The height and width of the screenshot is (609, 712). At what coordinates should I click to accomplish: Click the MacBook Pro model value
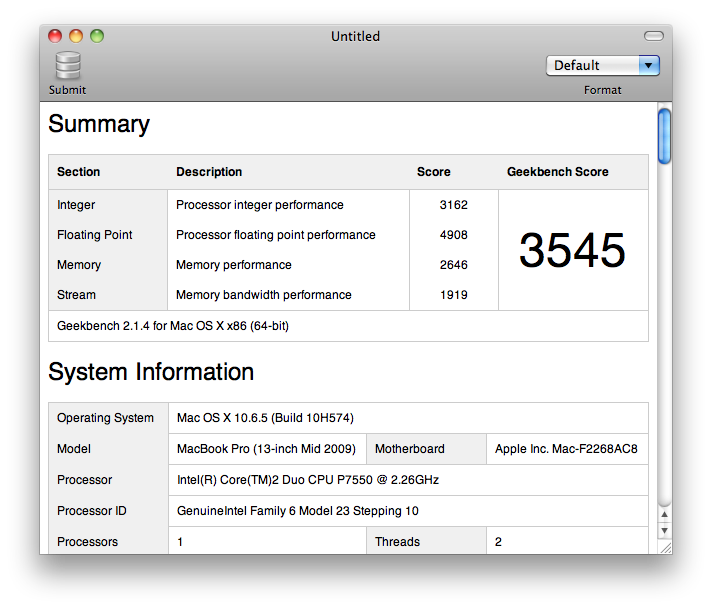267,449
